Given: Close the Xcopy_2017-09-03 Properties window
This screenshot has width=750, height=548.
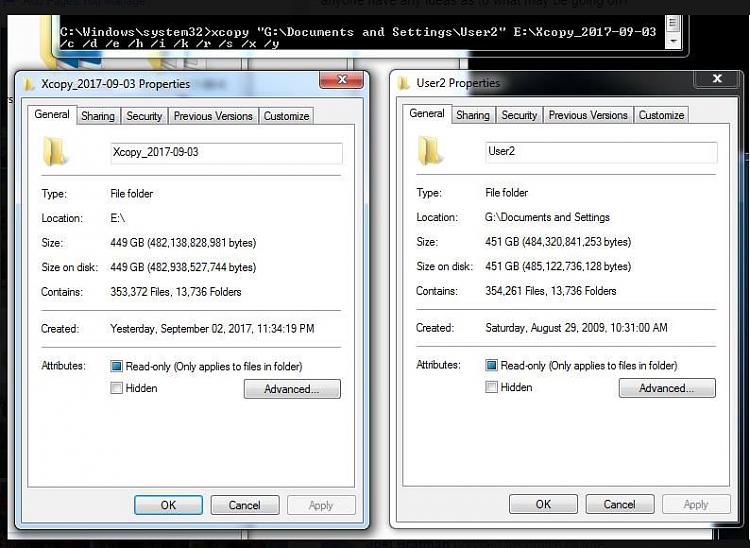Looking at the screenshot, I should 342,80.
